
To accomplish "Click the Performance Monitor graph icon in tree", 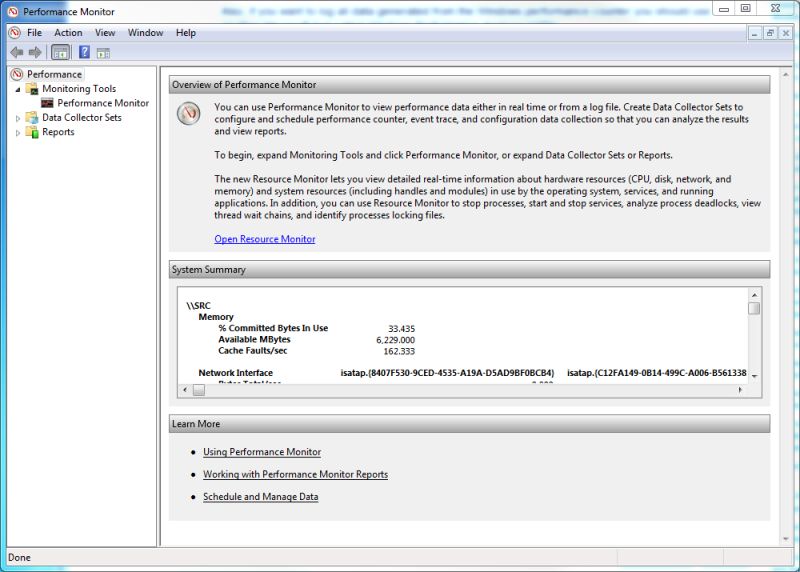I will click(47, 103).
